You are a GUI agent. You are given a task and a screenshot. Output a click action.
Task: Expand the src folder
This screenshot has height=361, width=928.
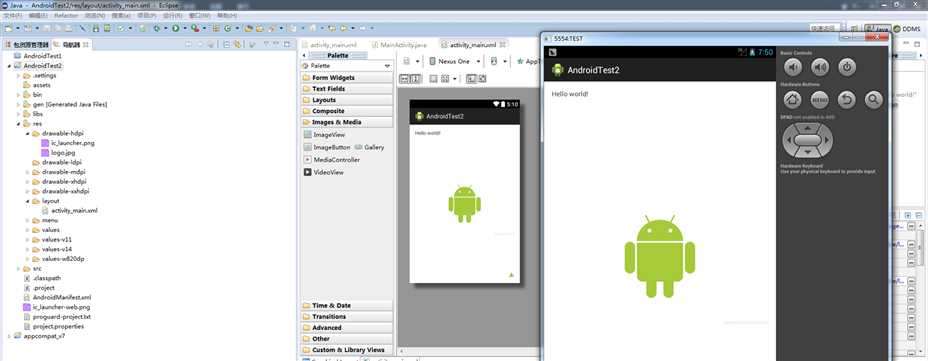point(18,269)
